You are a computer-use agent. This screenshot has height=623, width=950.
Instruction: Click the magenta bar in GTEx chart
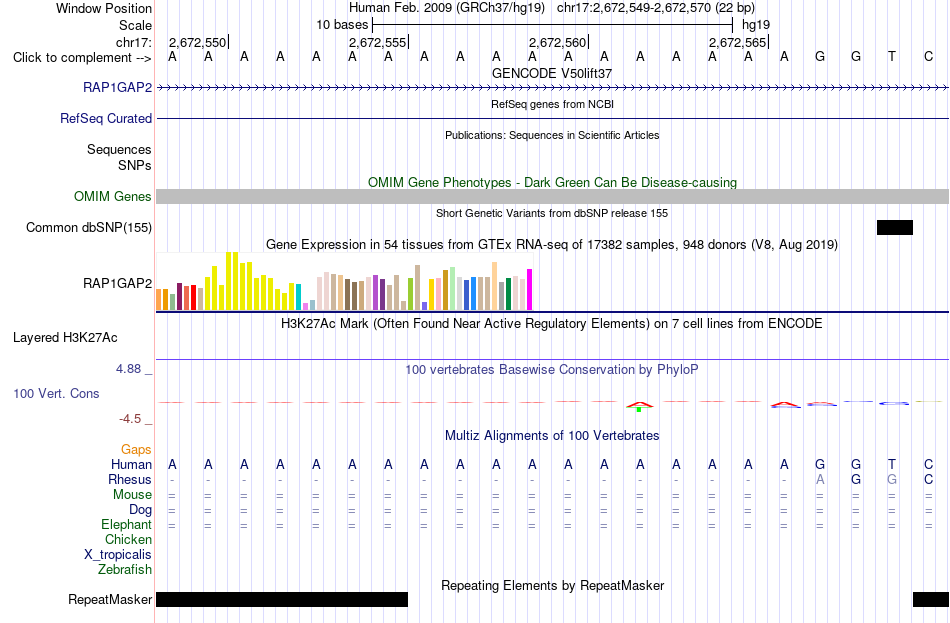[530, 290]
